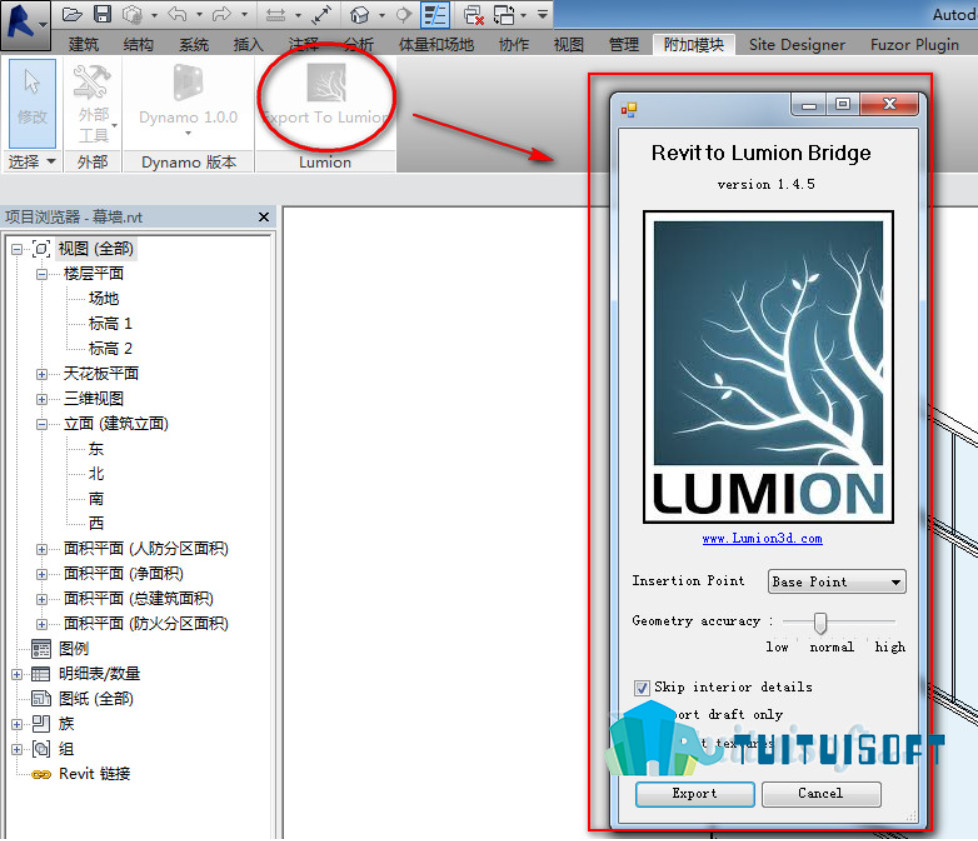Click the 族 families icon in browser
Image resolution: width=978 pixels, height=841 pixels.
[x=41, y=724]
